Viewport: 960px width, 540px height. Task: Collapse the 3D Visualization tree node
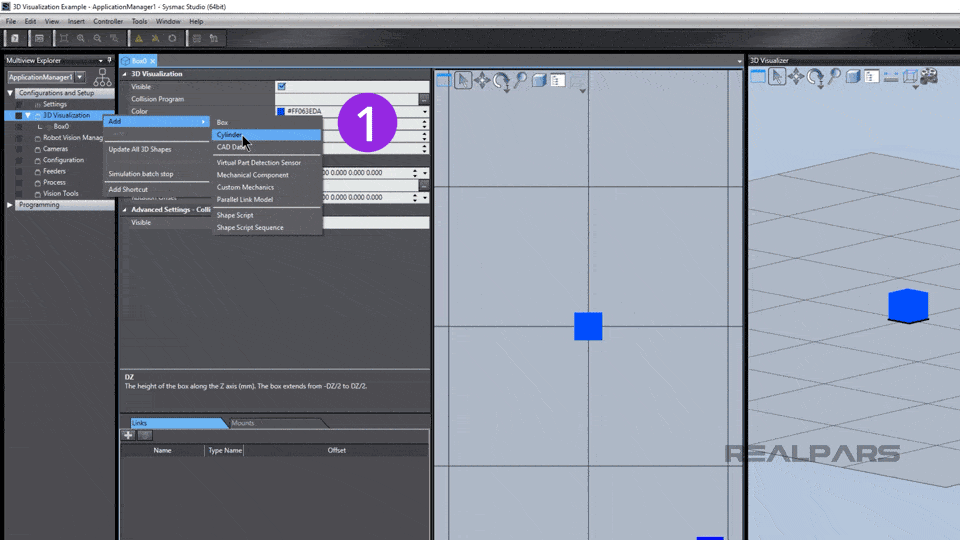coord(28,115)
